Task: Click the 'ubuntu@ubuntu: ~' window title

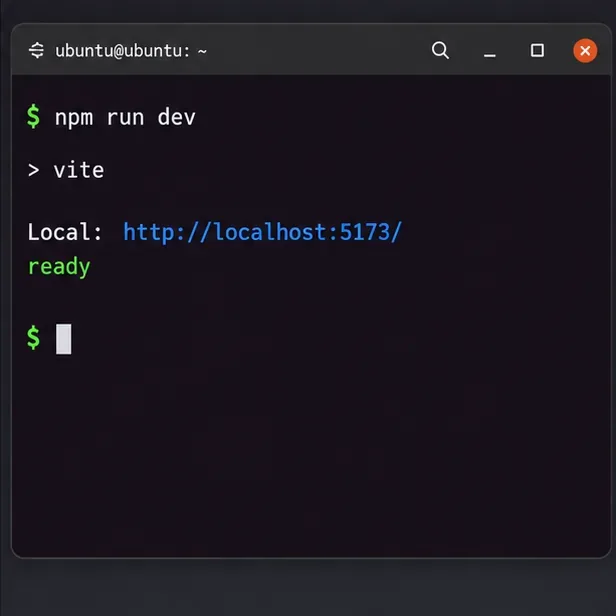Action: click(x=131, y=51)
